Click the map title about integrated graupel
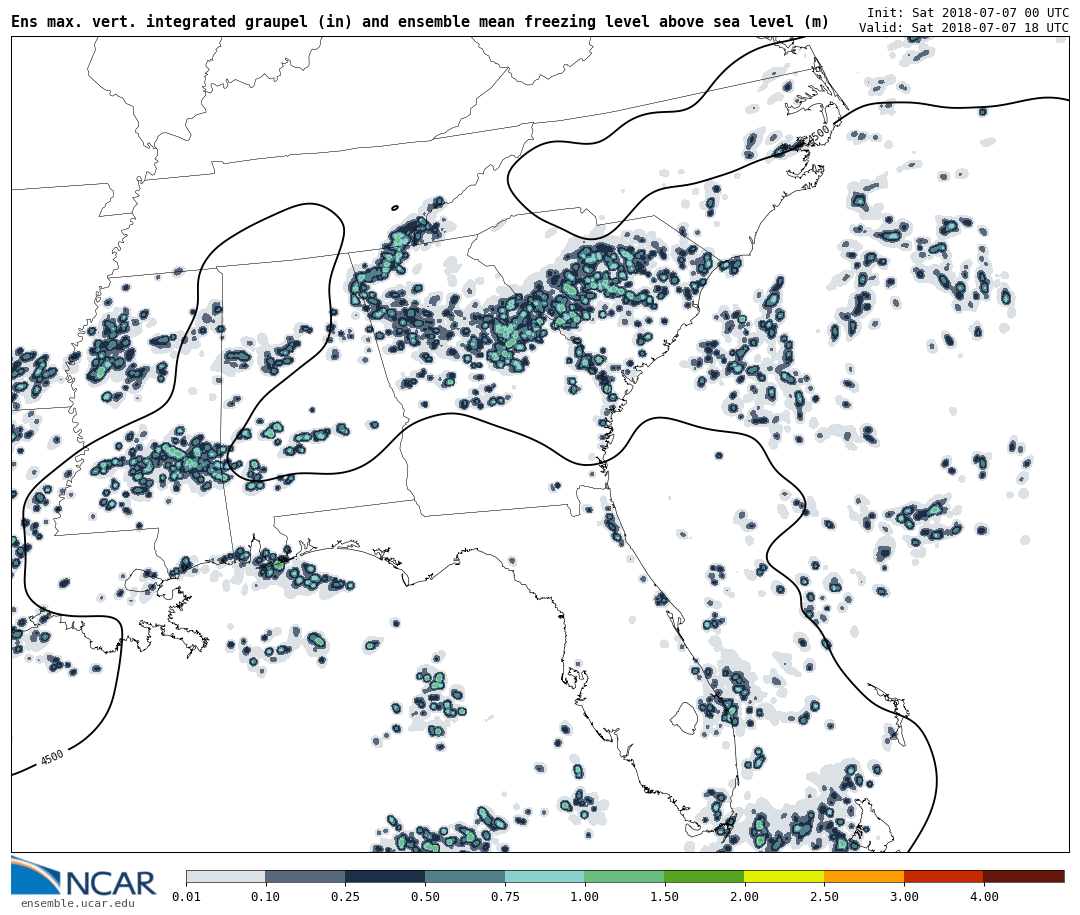 [x=420, y=22]
